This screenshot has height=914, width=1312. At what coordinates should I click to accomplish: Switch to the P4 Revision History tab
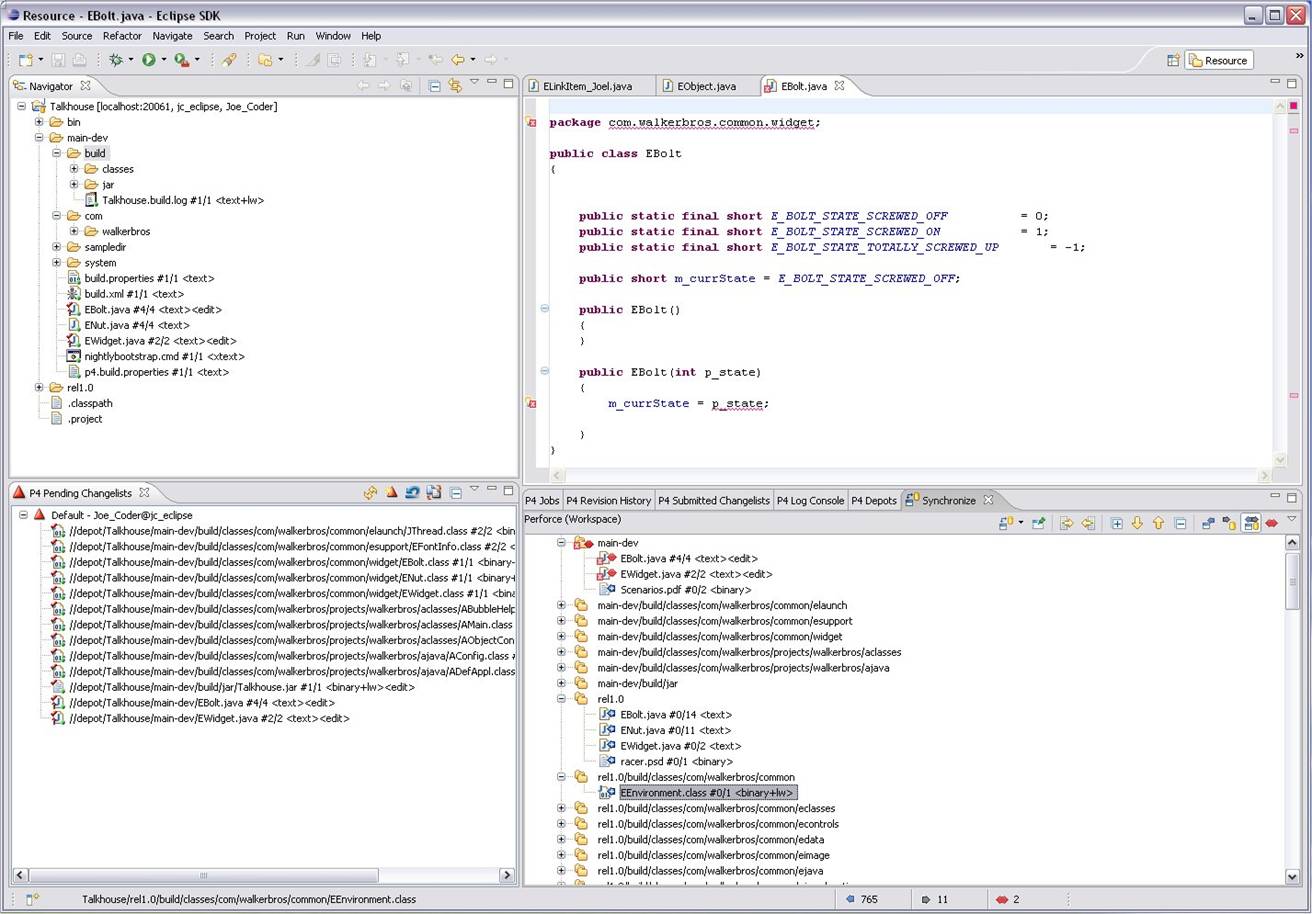608,500
